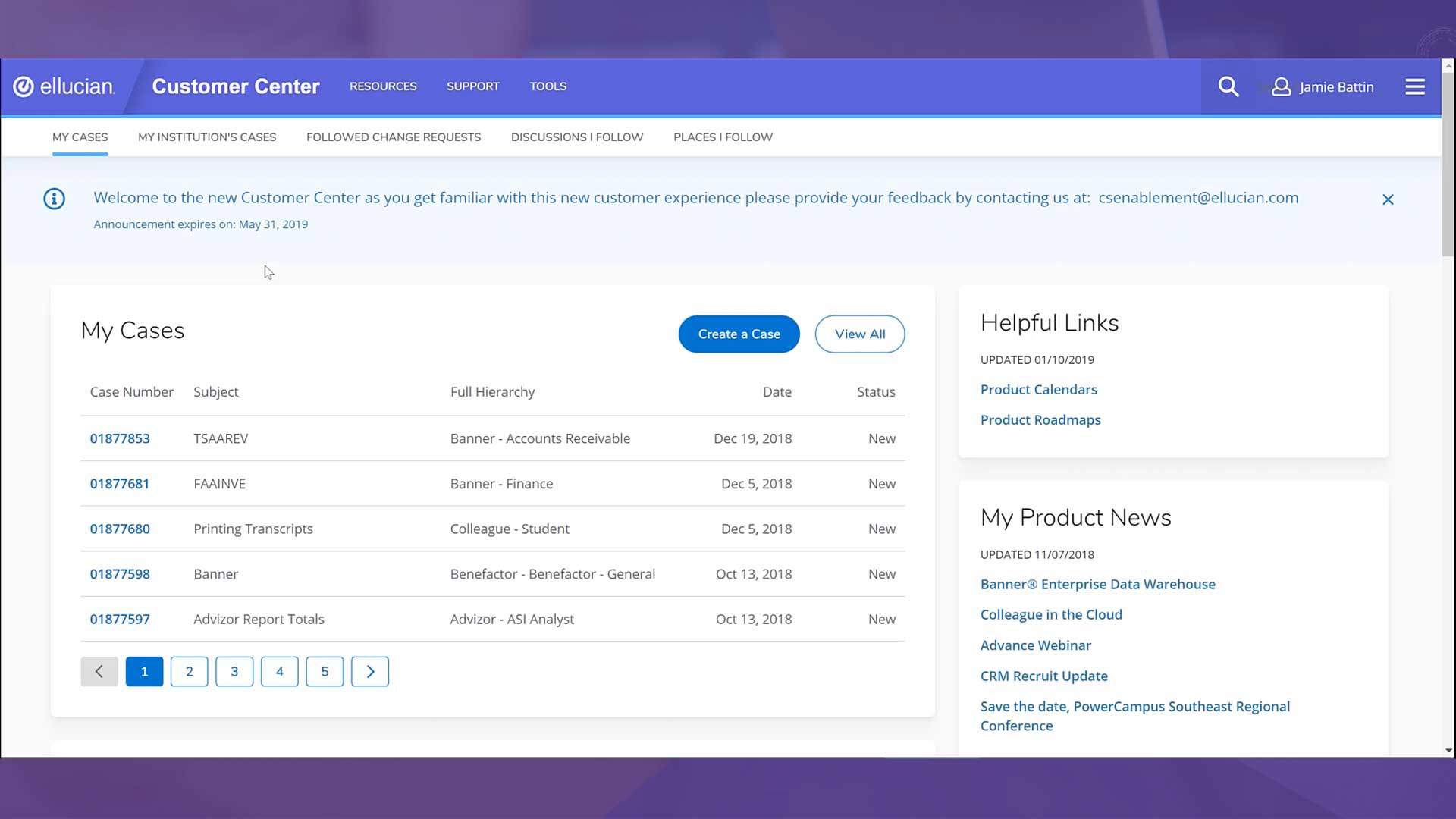The width and height of the screenshot is (1456, 819).
Task: Click the Colleague - Student hierarchy cell
Action: click(510, 529)
